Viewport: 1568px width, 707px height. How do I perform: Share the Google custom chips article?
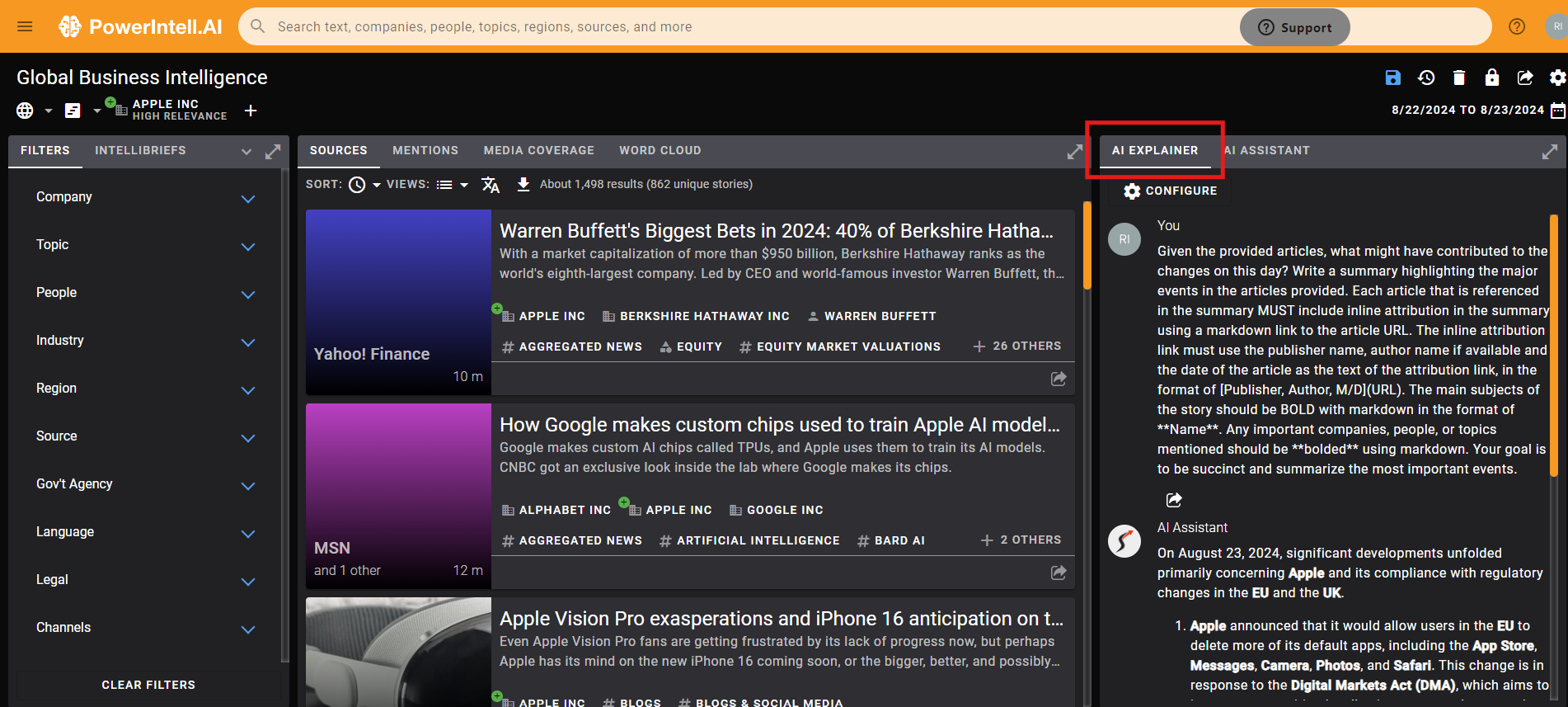pyautogui.click(x=1059, y=573)
